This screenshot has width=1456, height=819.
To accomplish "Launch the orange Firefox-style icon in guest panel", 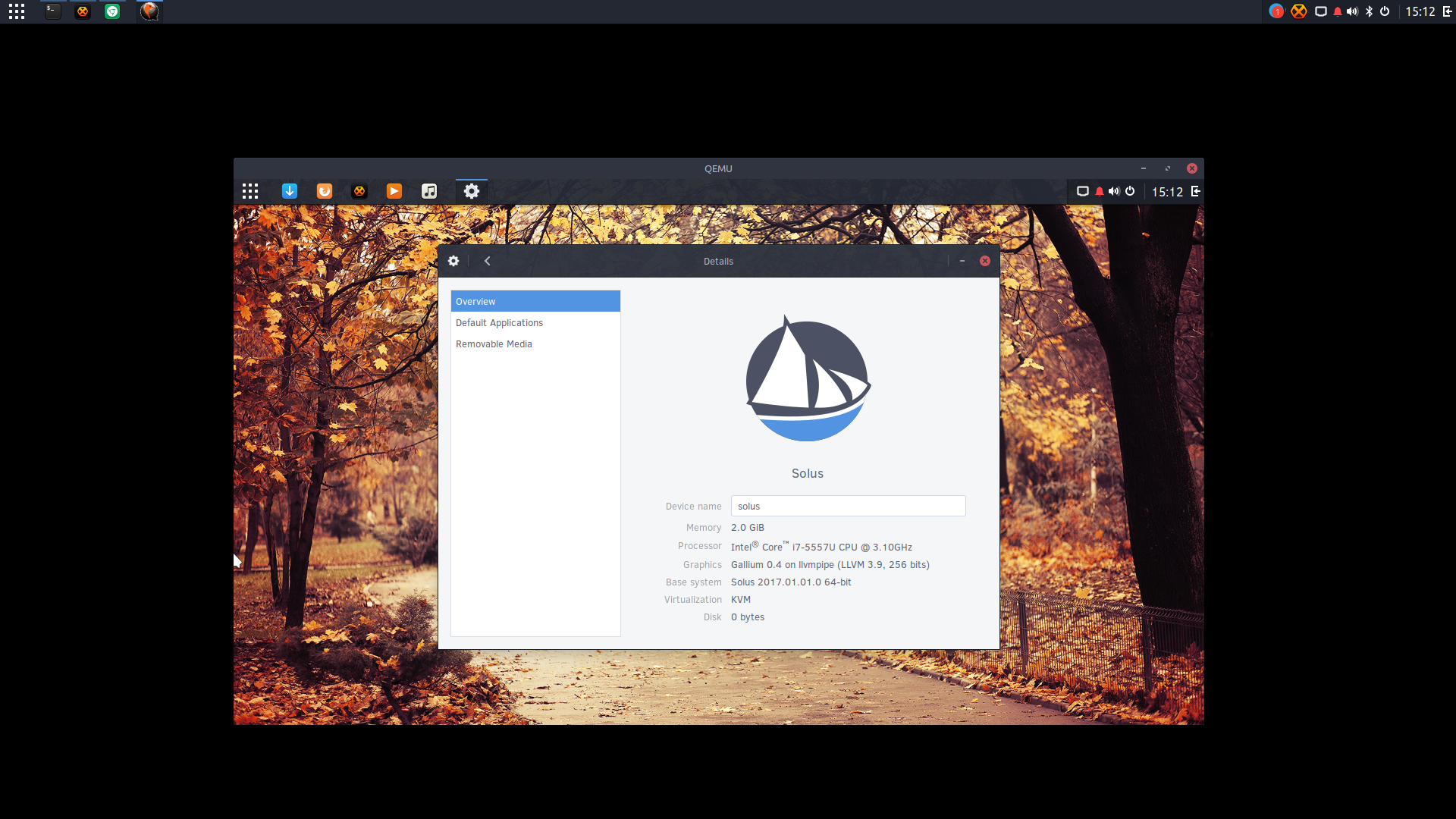I will pyautogui.click(x=325, y=191).
